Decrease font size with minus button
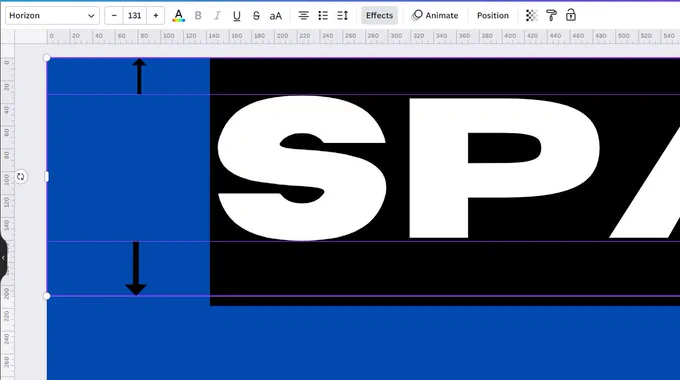The width and height of the screenshot is (680, 380). 114,16
